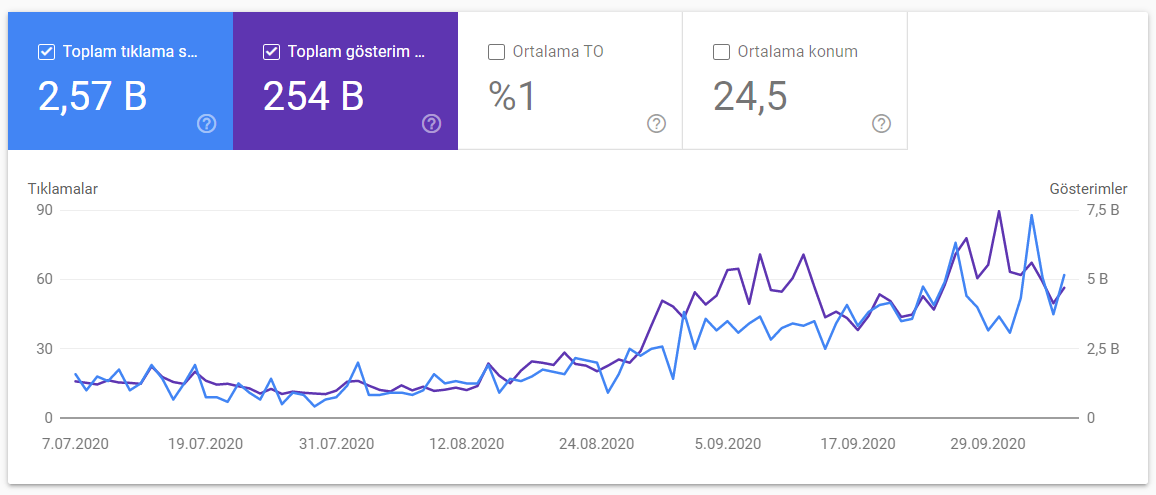The image size is (1156, 495).
Task: Click the 7,5 B impressions axis label
Action: [x=1104, y=210]
